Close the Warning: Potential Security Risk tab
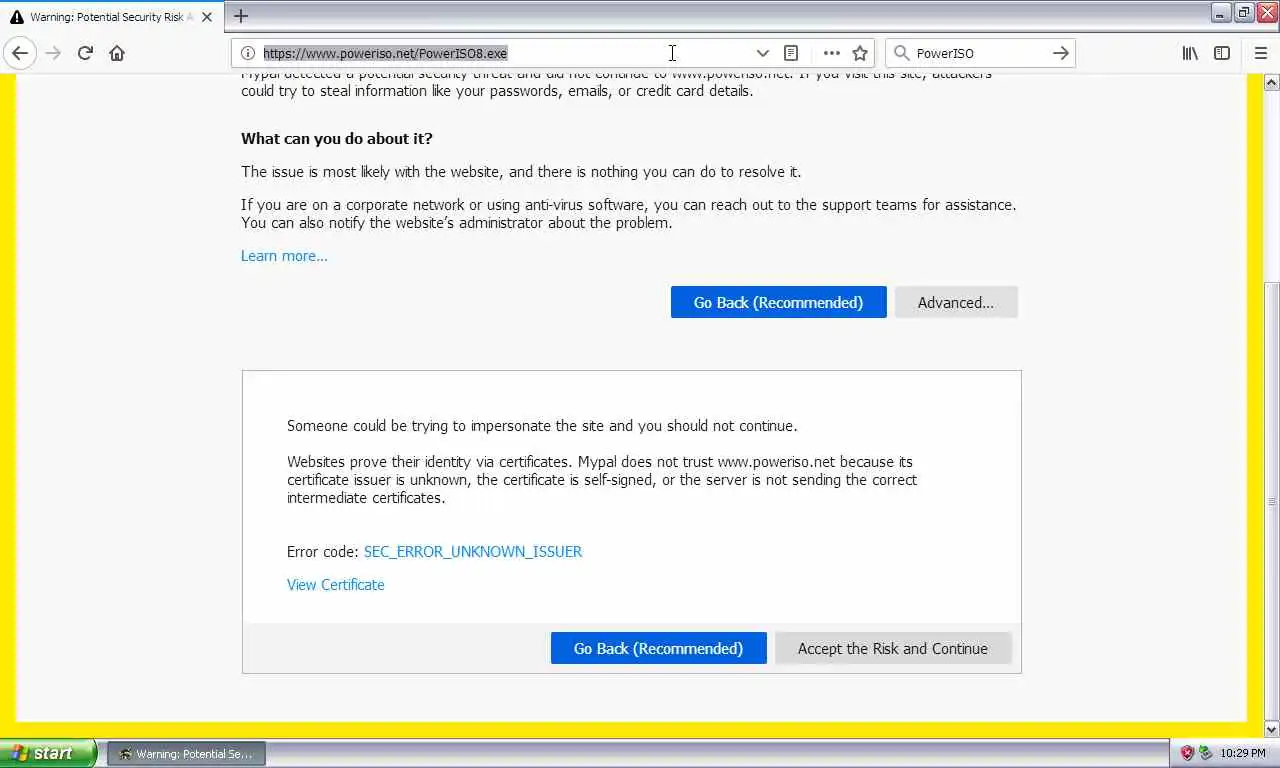The height and width of the screenshot is (768, 1280). [x=207, y=17]
